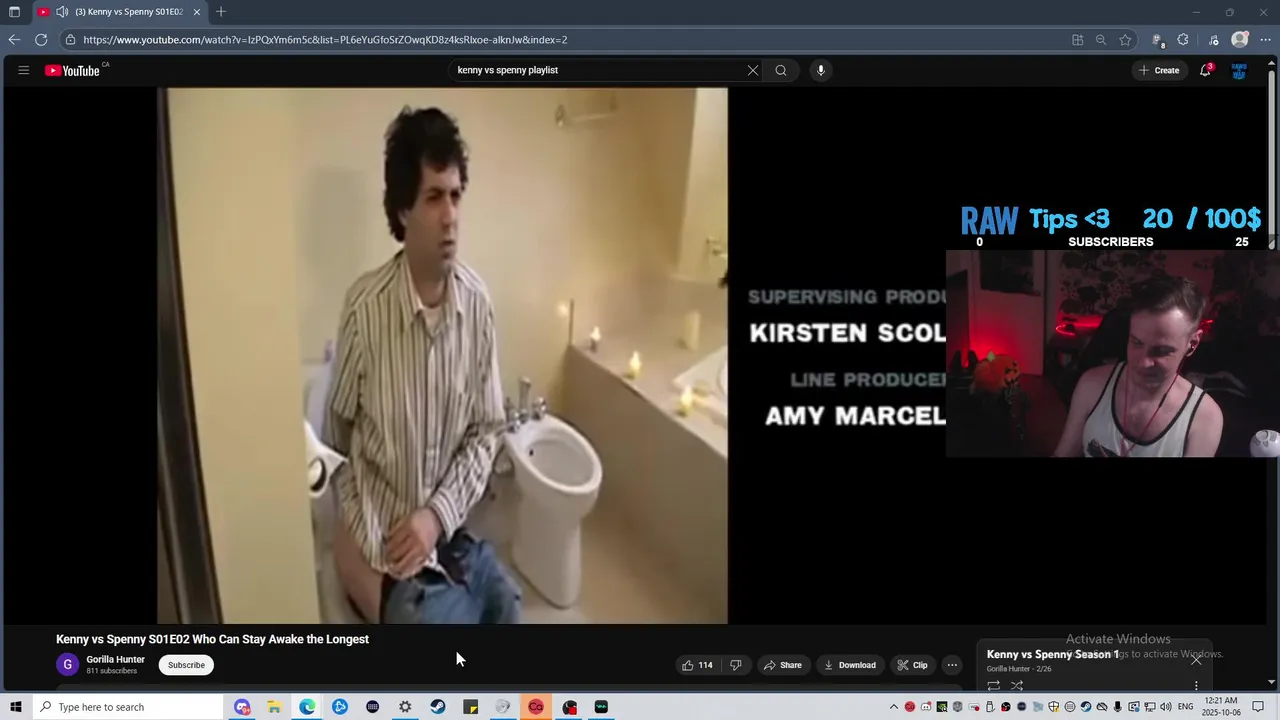
Task: Open the Gorilla Hunter channel avatar
Action: (x=67, y=665)
